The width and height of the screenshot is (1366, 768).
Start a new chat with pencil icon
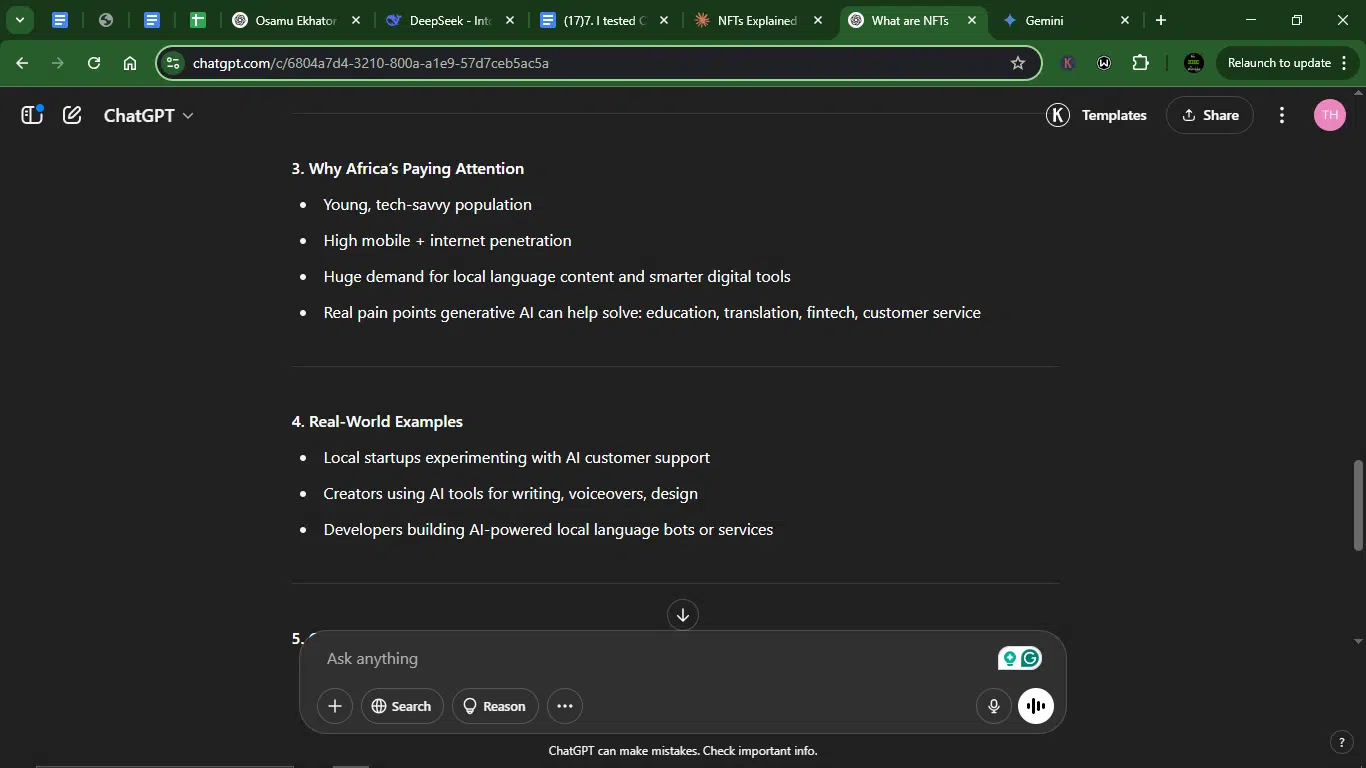pyautogui.click(x=72, y=115)
